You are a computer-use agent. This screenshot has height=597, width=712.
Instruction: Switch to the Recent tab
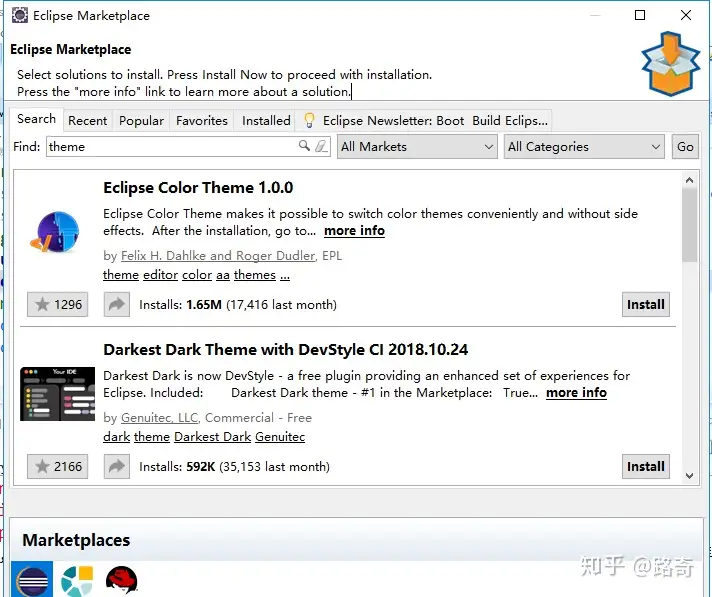pos(88,121)
